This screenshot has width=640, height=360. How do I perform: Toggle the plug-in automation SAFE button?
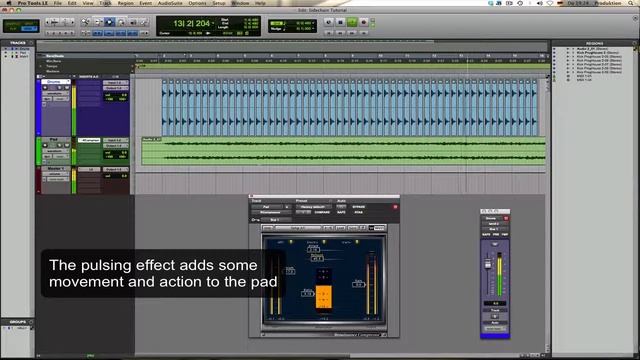[341, 212]
